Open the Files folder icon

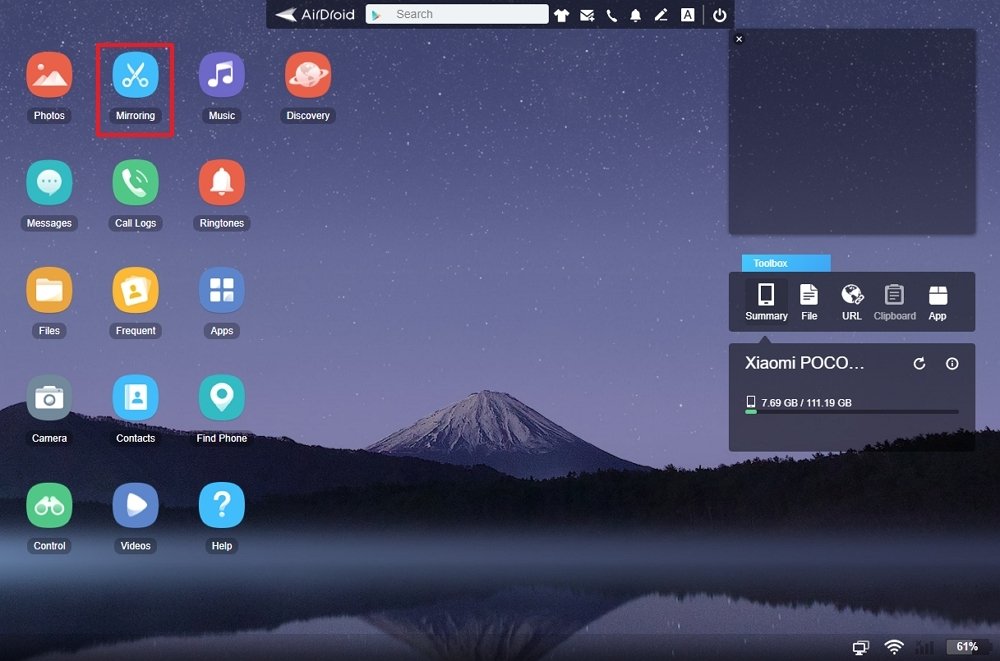click(49, 290)
